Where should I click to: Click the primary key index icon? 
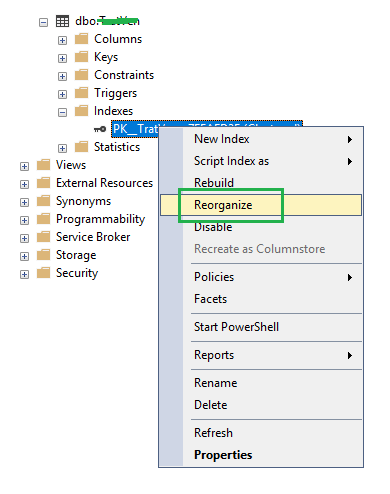(100, 129)
